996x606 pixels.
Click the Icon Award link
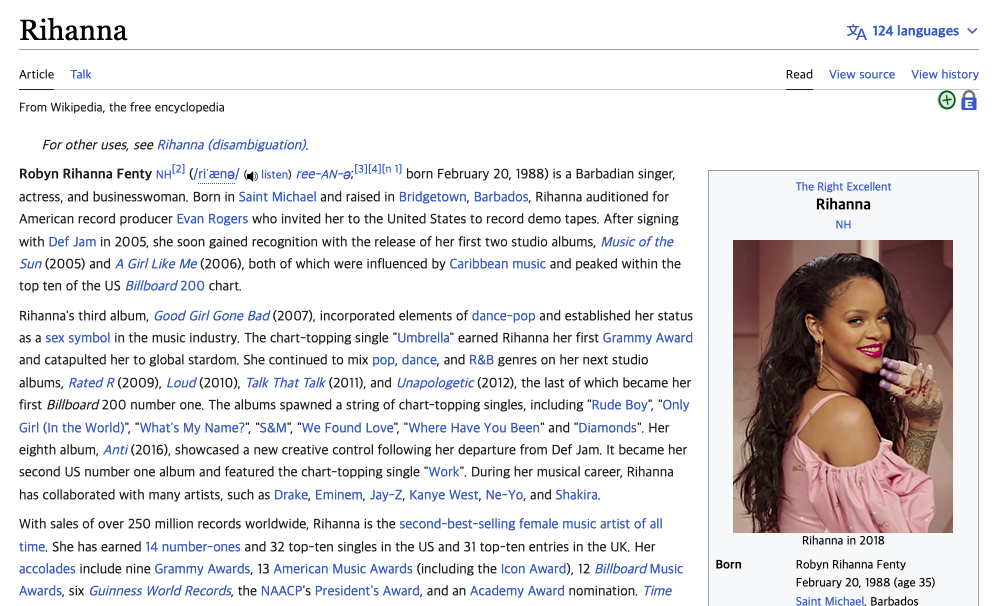pyautogui.click(x=533, y=569)
